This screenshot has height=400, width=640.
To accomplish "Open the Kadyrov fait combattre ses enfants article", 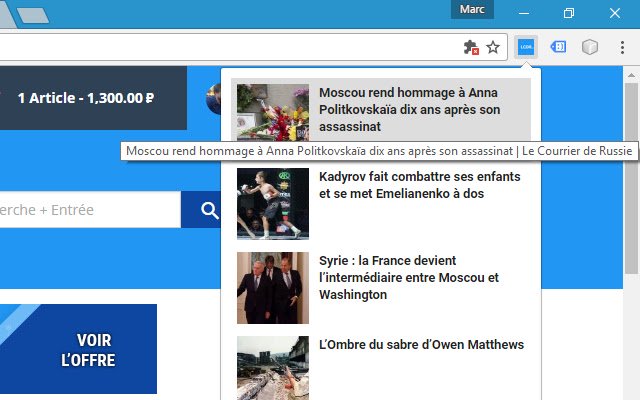I will point(420,185).
